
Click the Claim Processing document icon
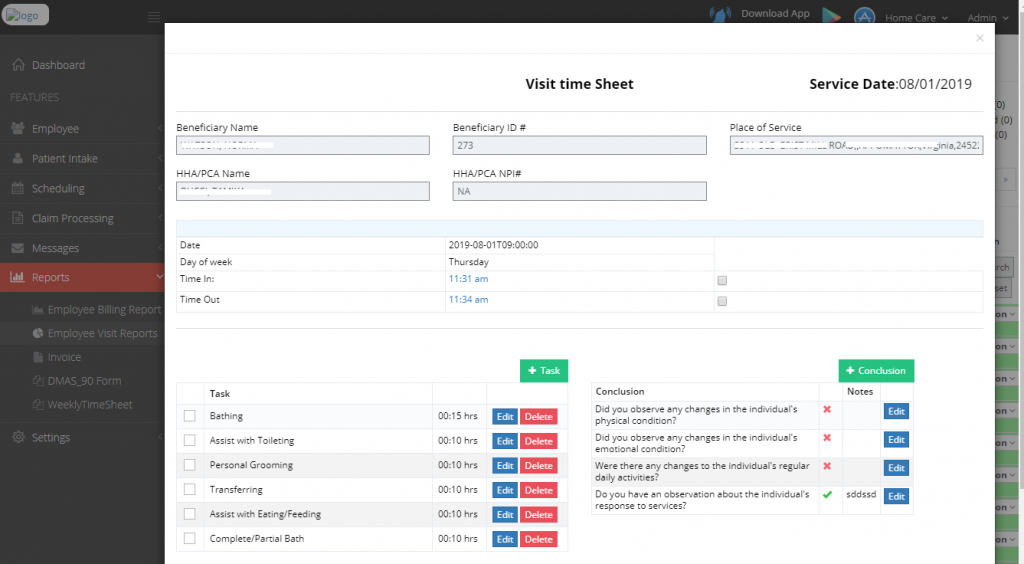[x=18, y=218]
